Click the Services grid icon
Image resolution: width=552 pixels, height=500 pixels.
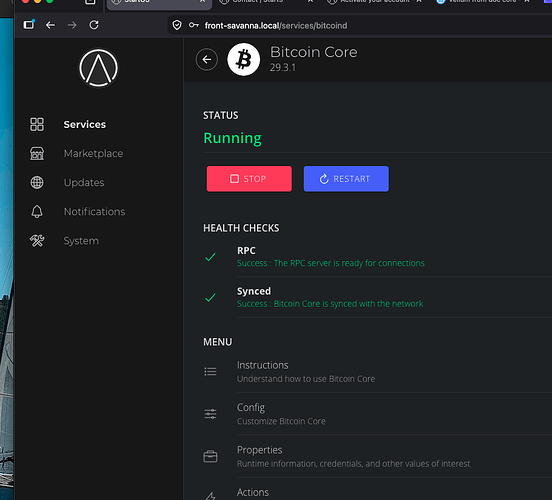[x=37, y=124]
